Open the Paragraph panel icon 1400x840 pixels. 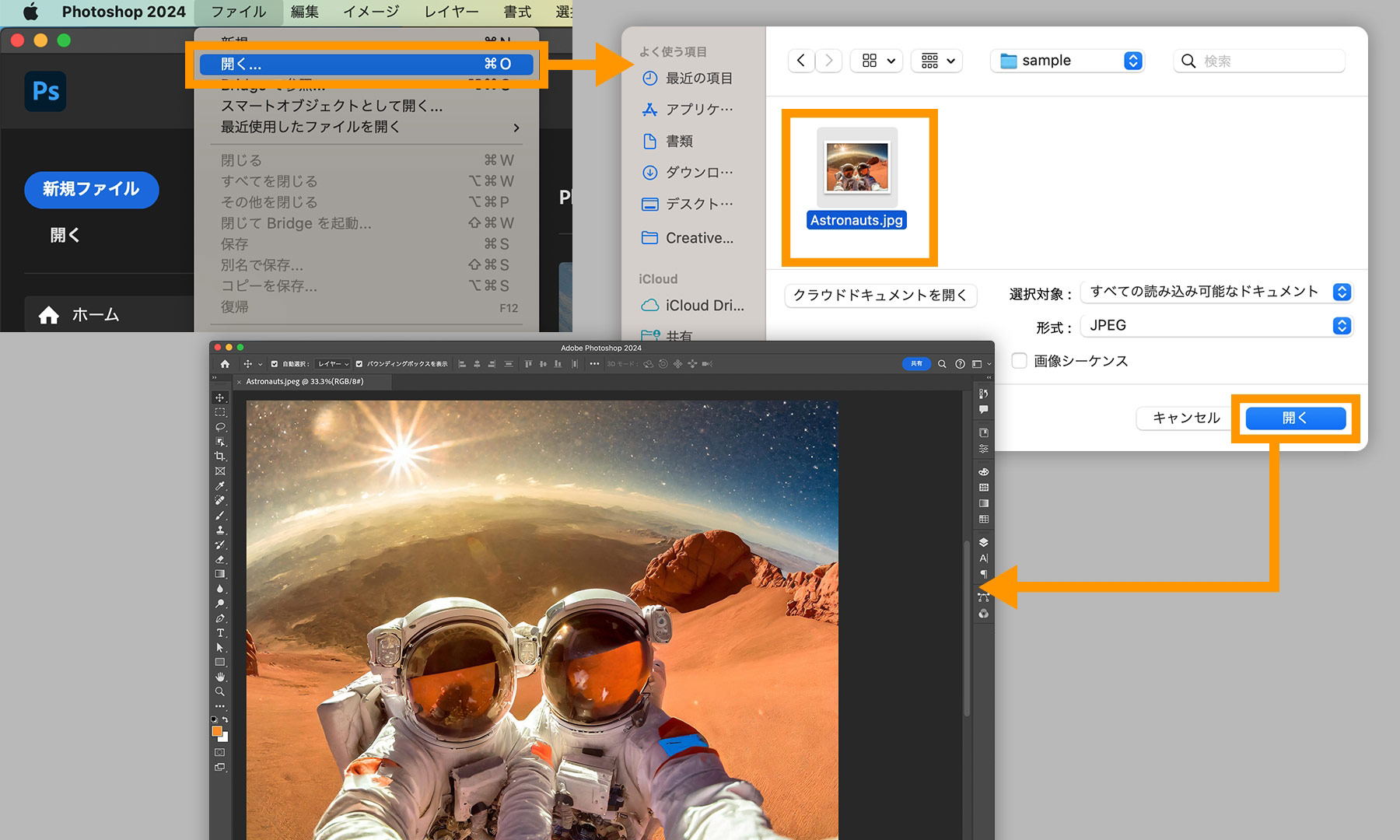click(x=984, y=574)
